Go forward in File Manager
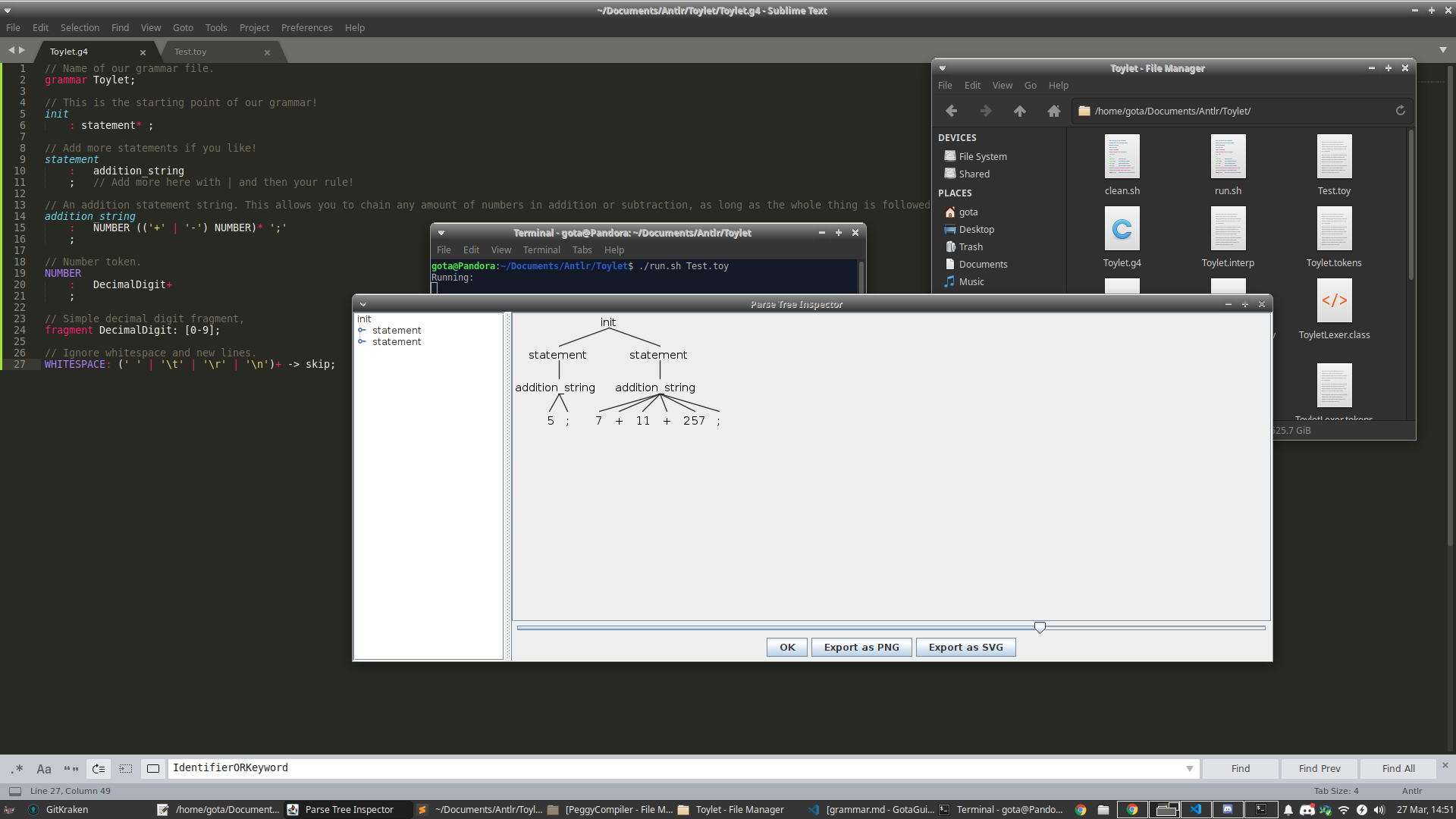This screenshot has height=819, width=1456. coord(985,111)
